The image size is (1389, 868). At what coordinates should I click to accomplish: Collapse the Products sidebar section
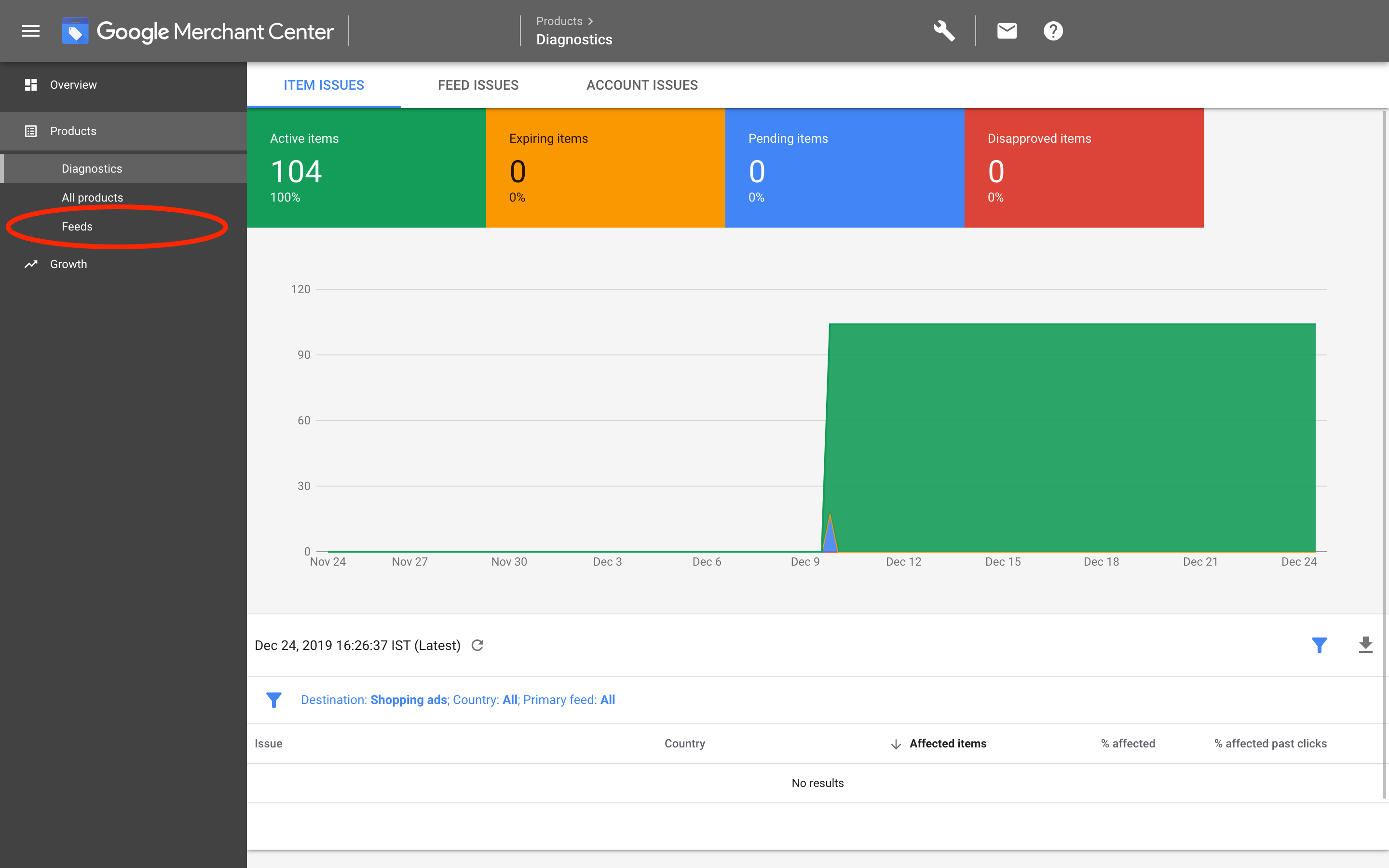tap(73, 131)
